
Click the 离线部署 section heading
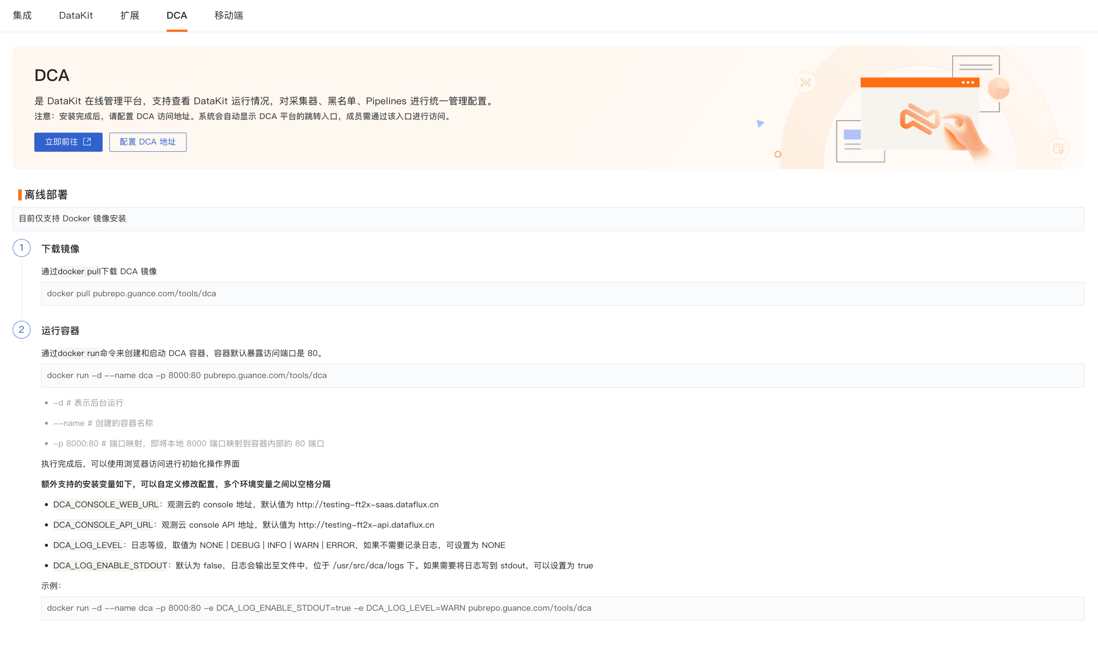point(46,195)
